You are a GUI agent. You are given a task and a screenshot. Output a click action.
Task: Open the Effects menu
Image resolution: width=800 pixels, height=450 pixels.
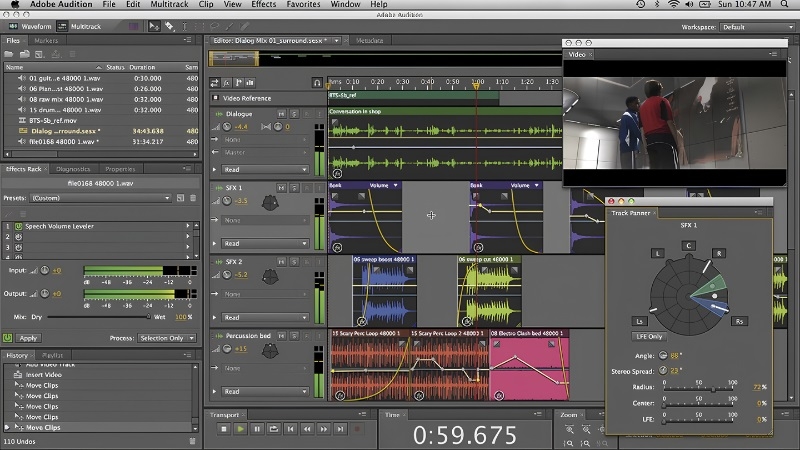coord(263,4)
